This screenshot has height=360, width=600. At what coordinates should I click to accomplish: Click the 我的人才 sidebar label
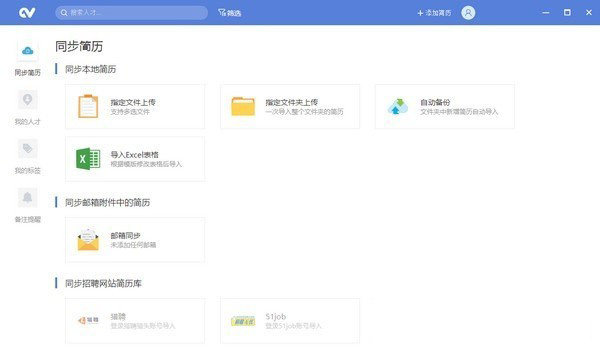28,122
